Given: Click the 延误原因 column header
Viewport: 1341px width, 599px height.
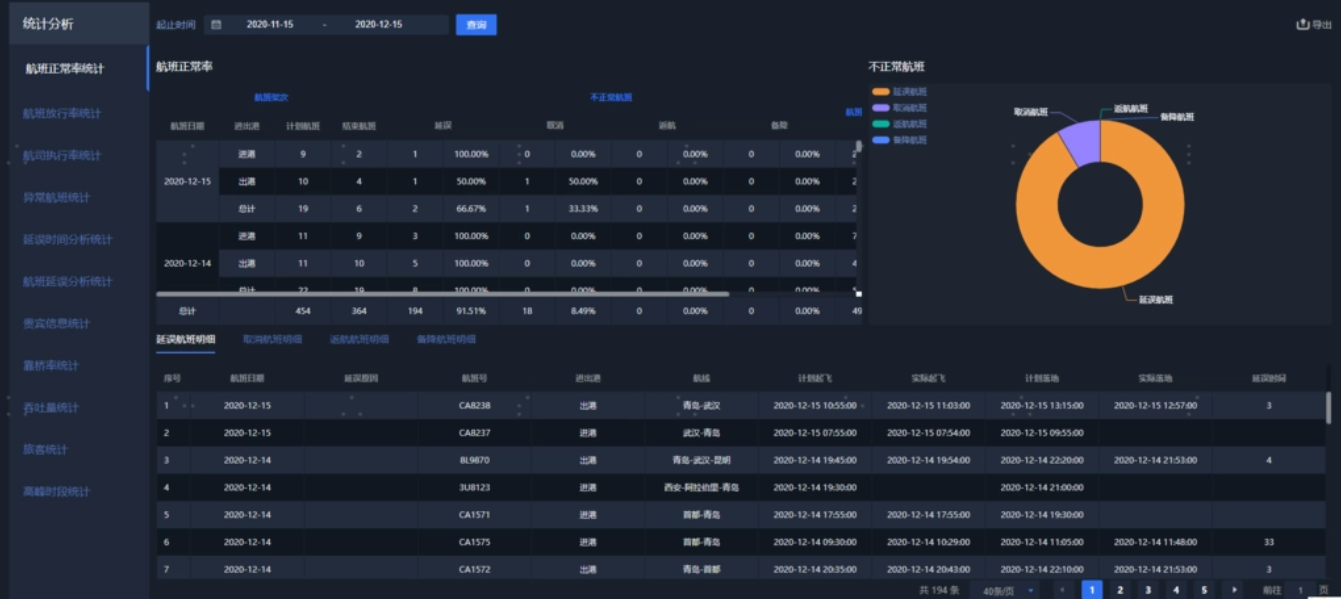Looking at the screenshot, I should tap(361, 379).
